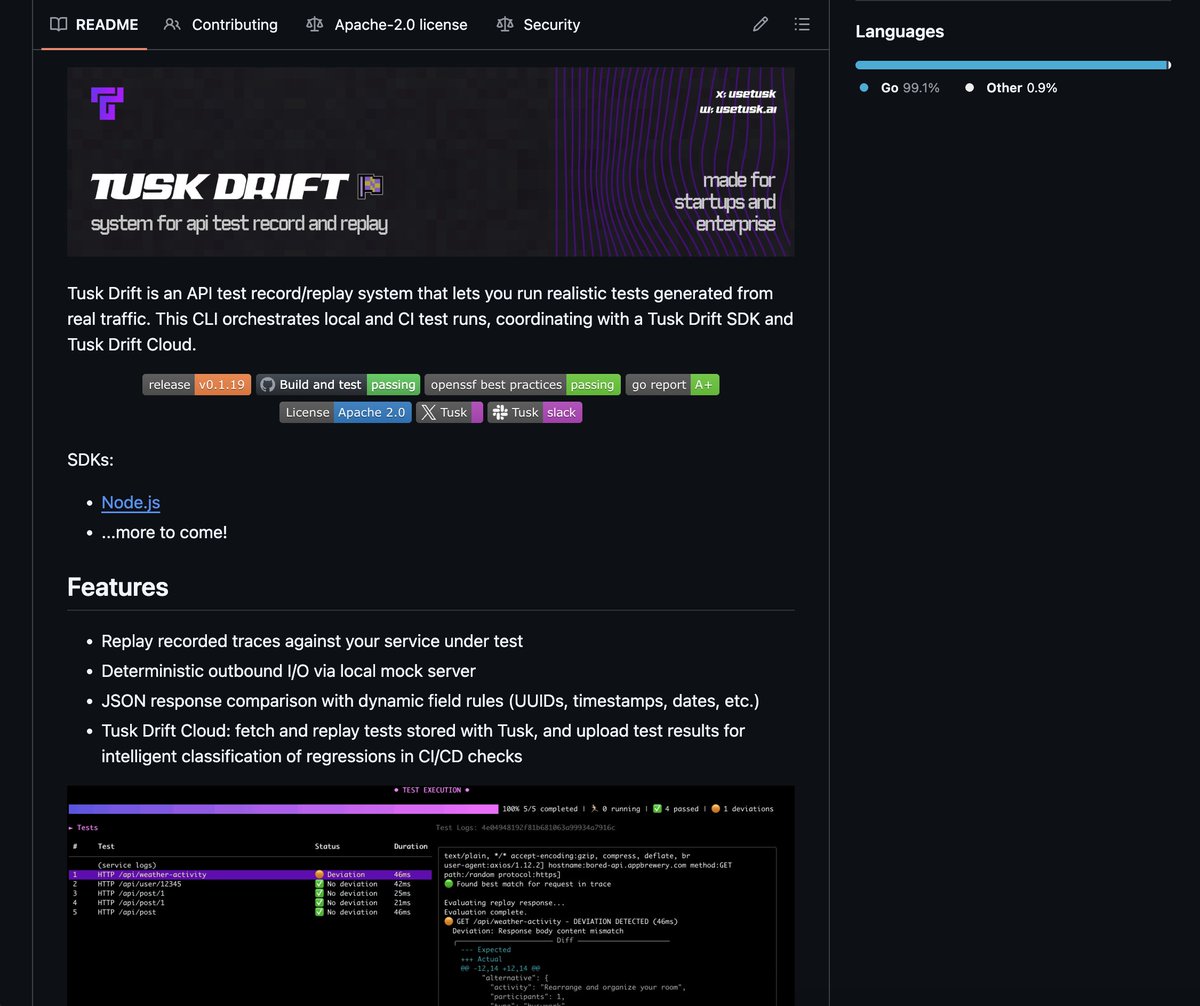
Task: Open the test execution screenshot image
Action: [431, 895]
